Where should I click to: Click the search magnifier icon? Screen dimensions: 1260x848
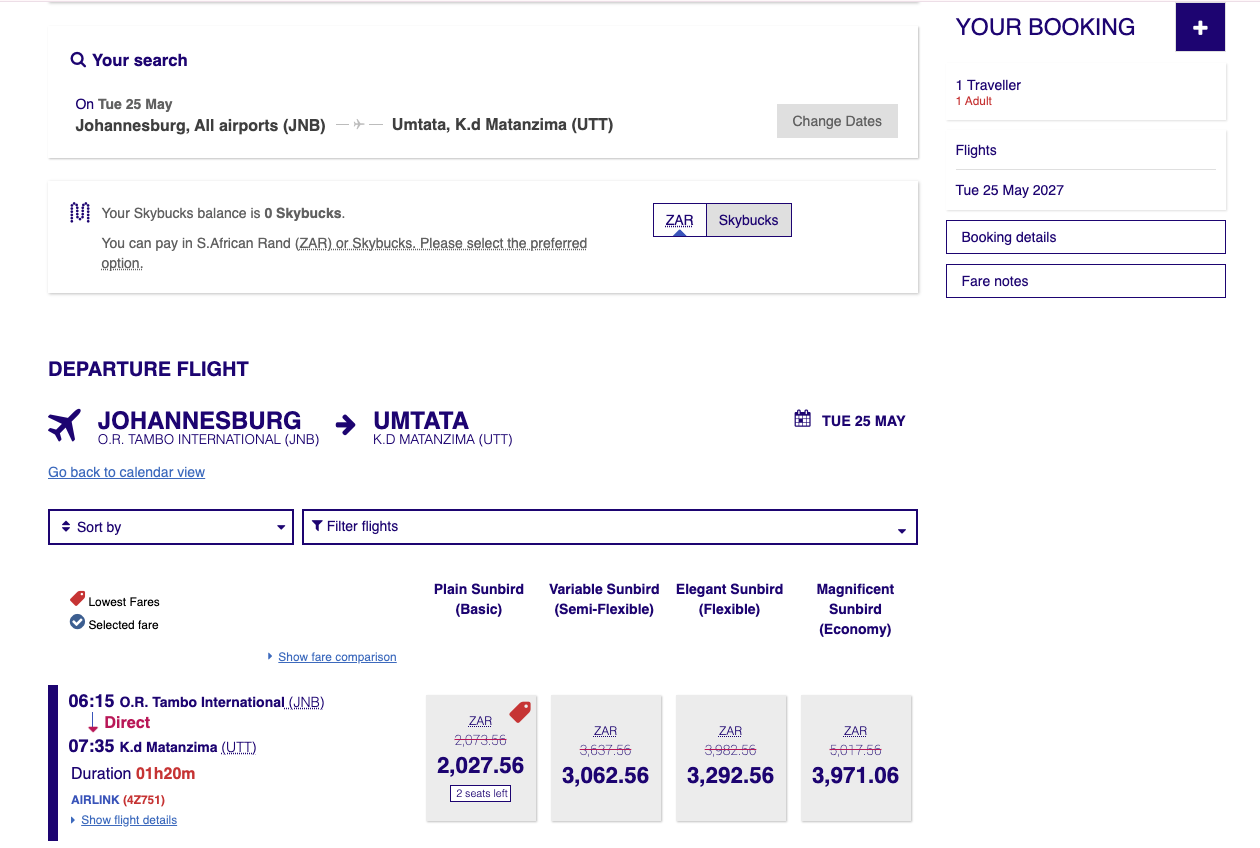pyautogui.click(x=78, y=60)
